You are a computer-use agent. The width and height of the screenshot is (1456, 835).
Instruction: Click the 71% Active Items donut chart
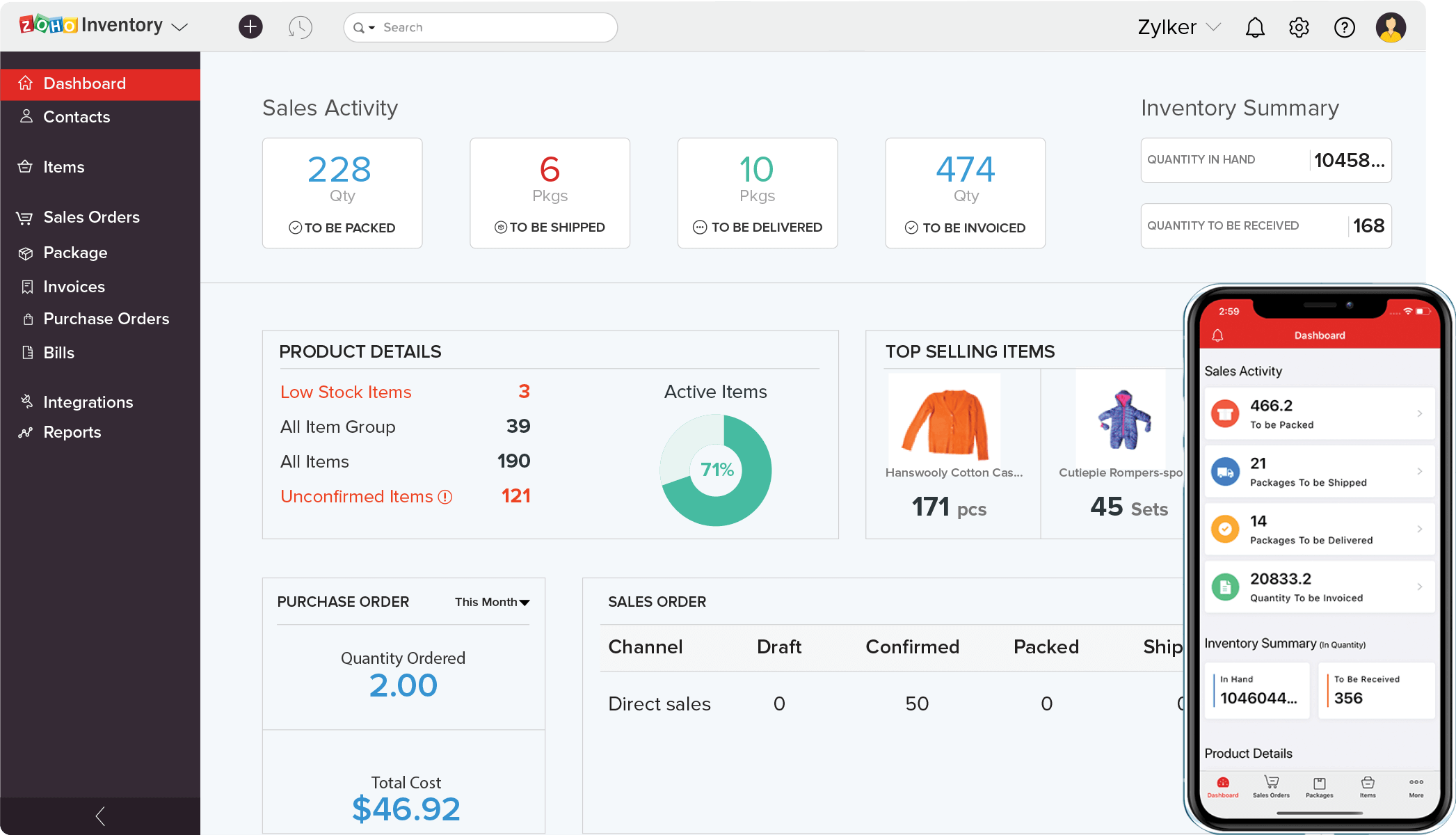(715, 470)
